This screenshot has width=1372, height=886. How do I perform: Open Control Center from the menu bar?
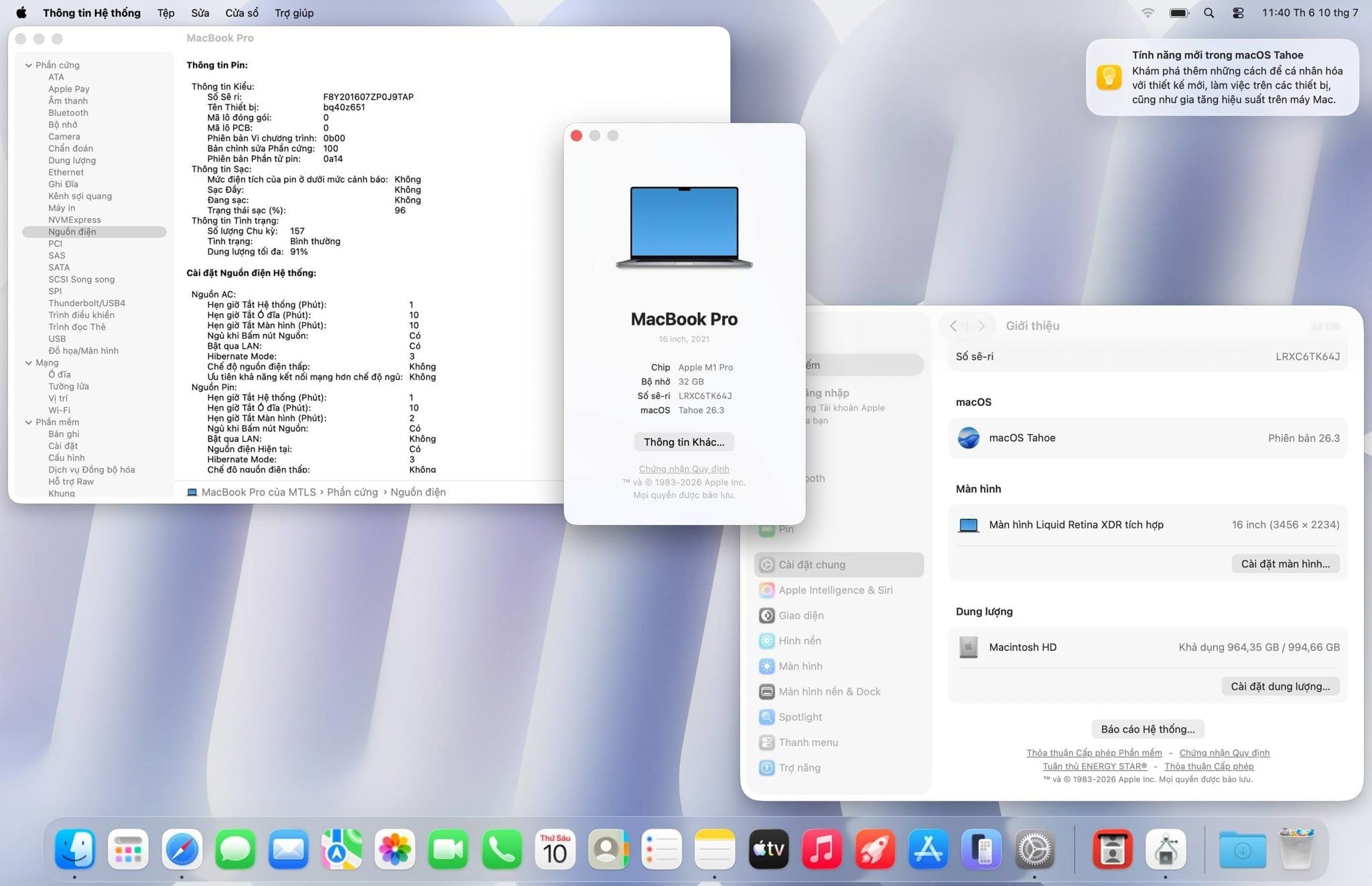1238,13
